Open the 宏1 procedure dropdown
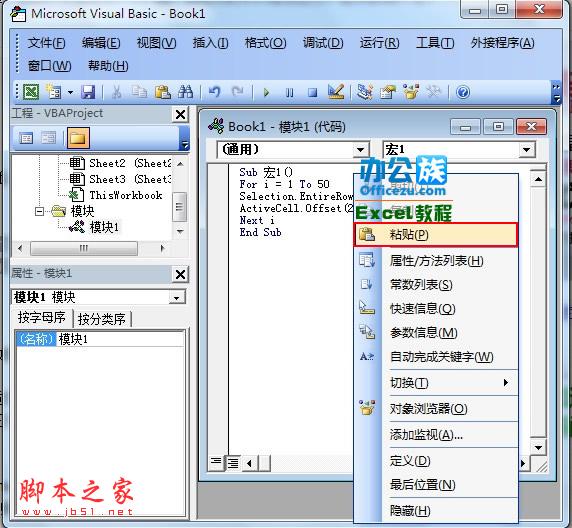572x528 pixels. (526, 150)
